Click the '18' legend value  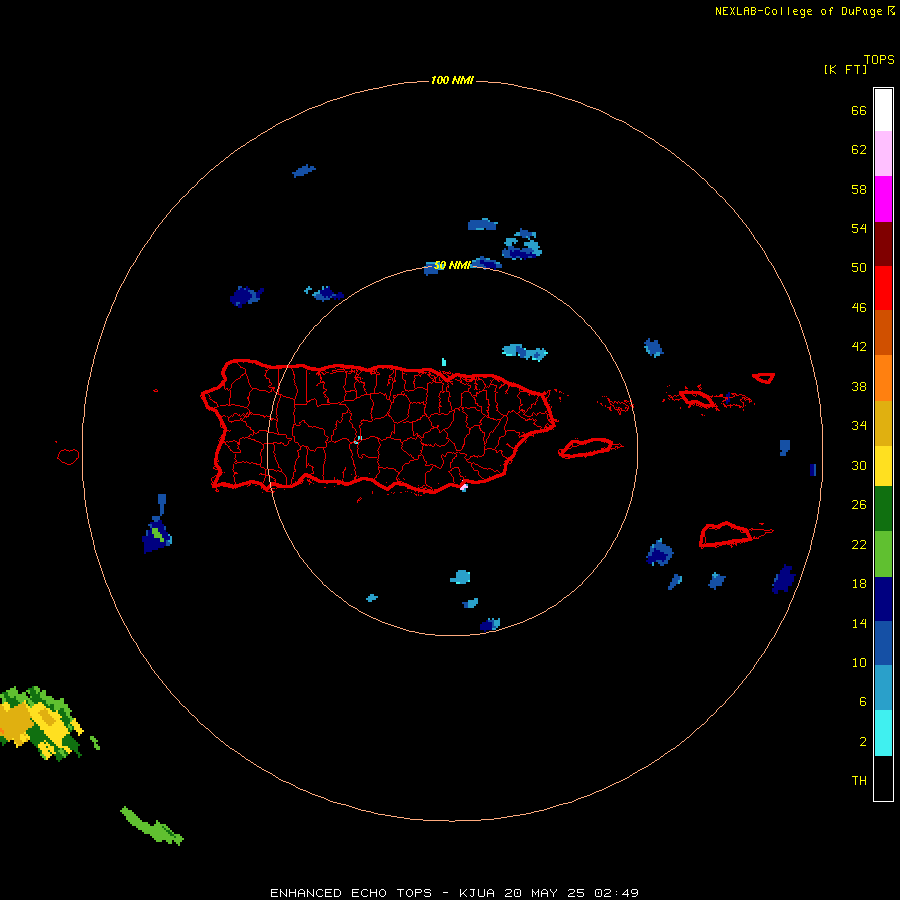click(859, 584)
